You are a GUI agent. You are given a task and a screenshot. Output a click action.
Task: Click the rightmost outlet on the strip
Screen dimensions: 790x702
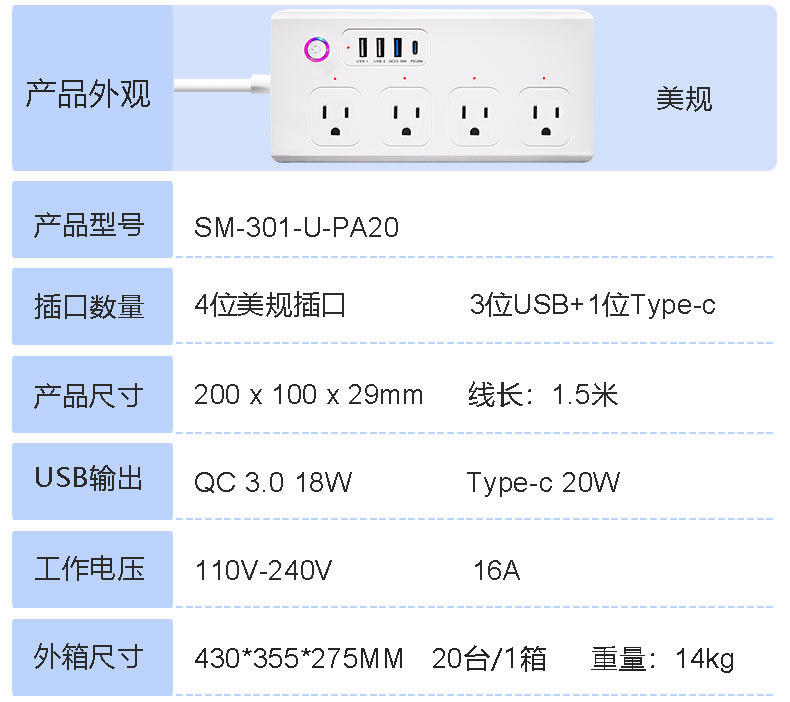point(543,118)
